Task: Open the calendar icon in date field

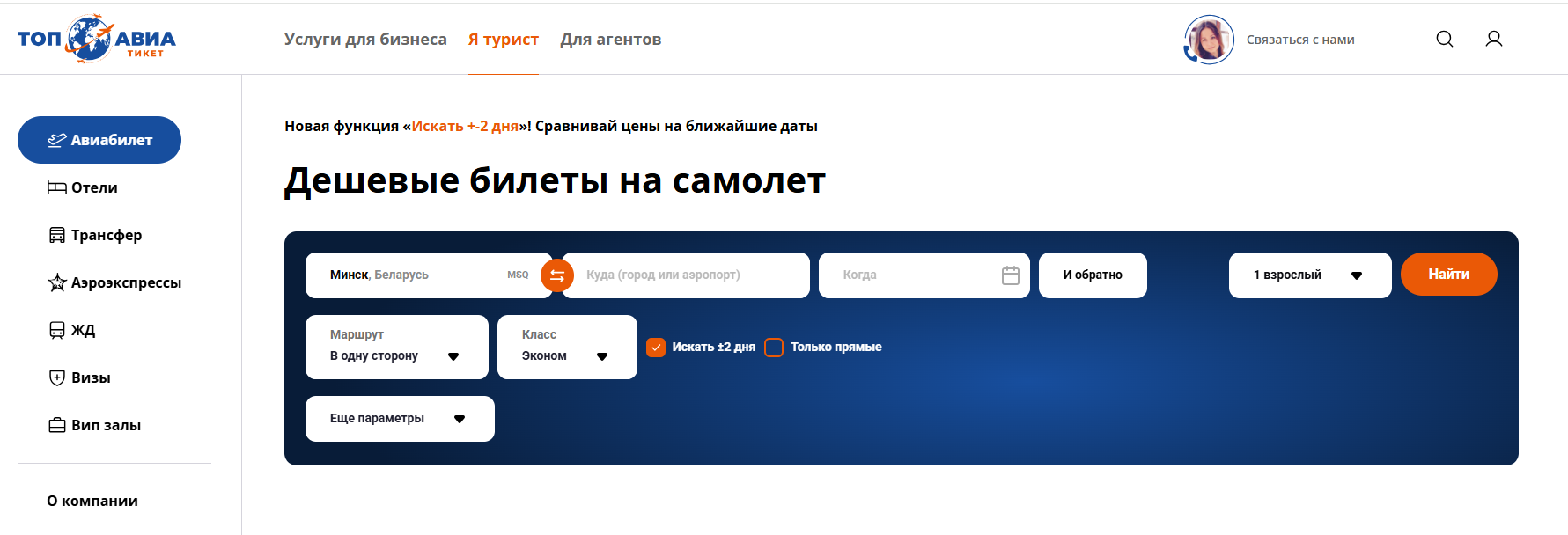Action: (x=1010, y=275)
